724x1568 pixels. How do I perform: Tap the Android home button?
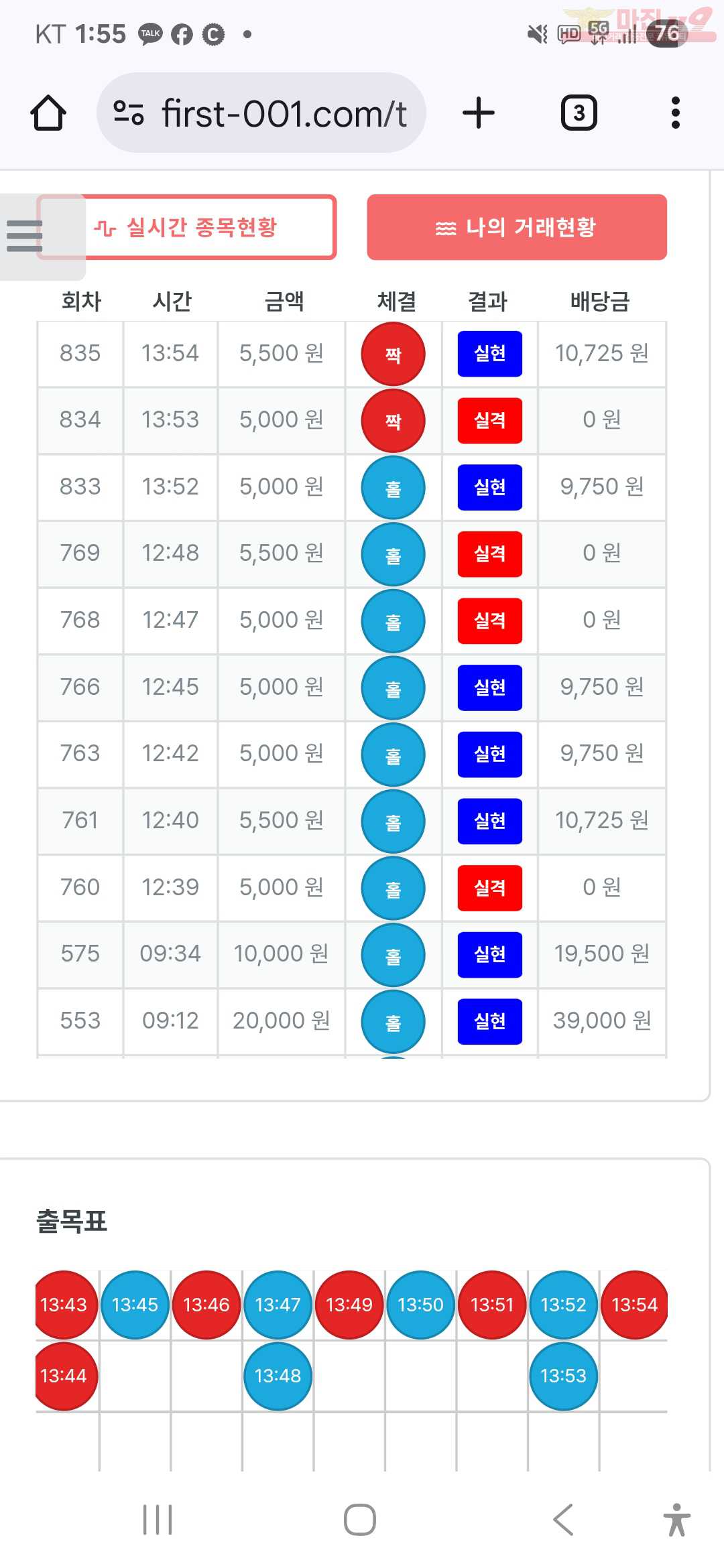360,1520
